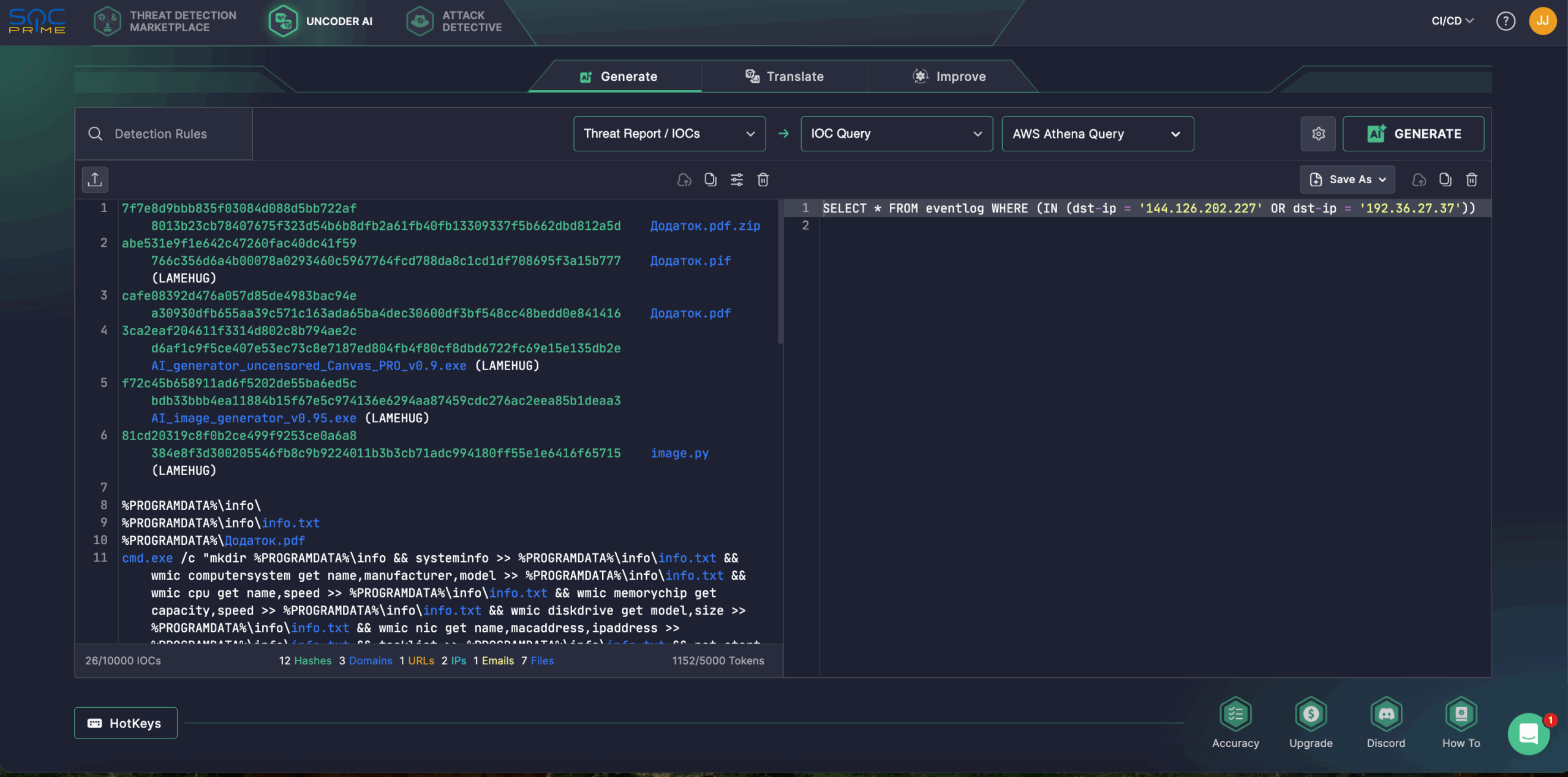Switch to the Improve tab

(x=950, y=77)
